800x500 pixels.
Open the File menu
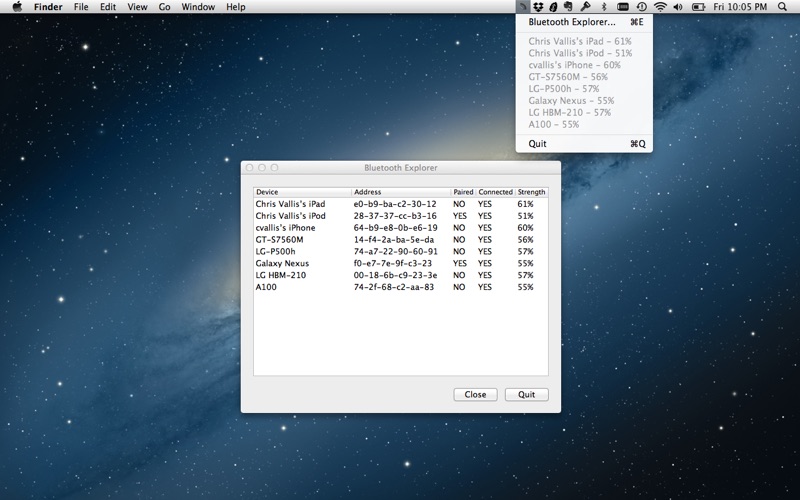tap(81, 7)
